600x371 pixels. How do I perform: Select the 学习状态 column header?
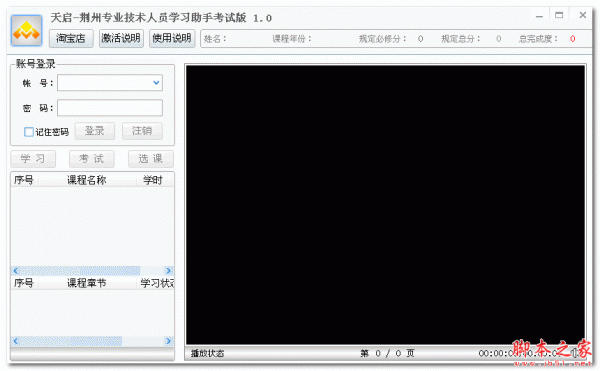[156, 283]
